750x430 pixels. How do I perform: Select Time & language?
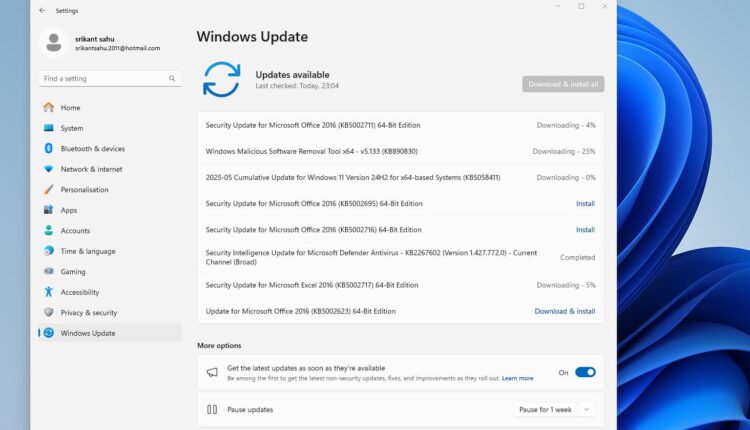[x=110, y=251]
